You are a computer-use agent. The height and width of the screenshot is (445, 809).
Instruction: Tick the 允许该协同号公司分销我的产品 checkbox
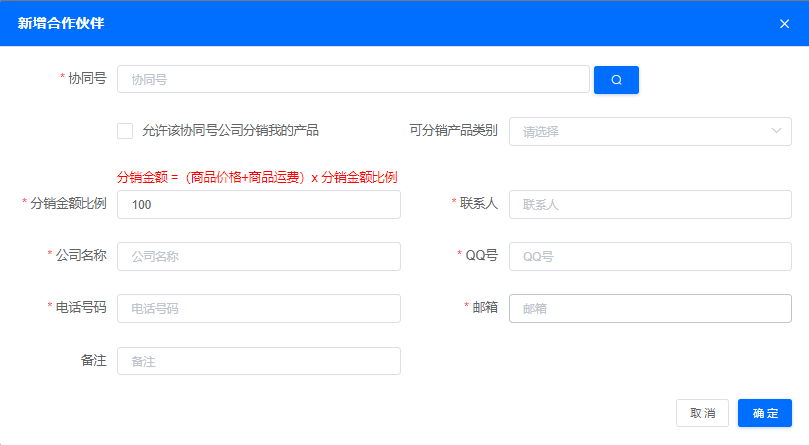tap(125, 130)
